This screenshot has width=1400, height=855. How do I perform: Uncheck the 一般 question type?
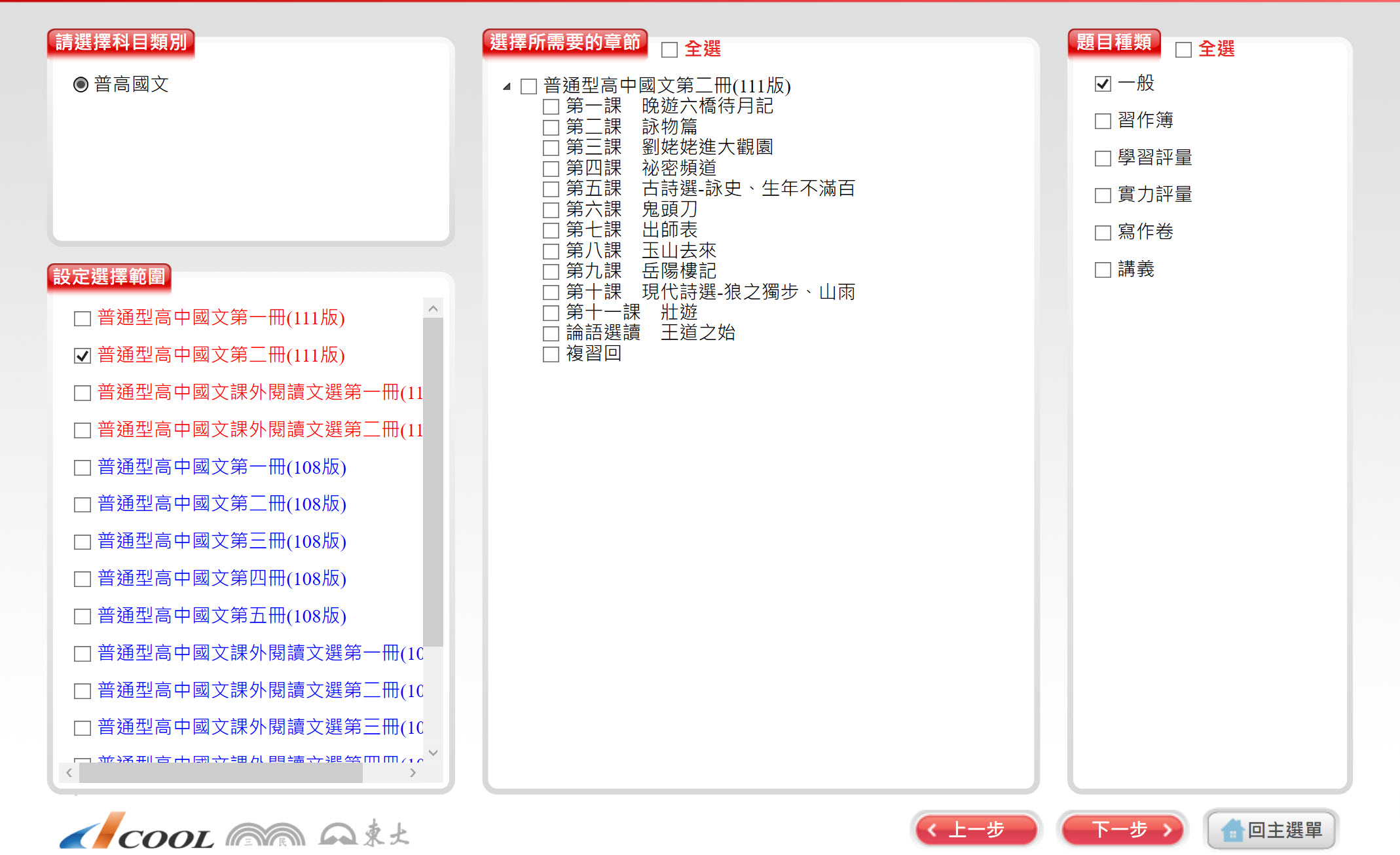pos(1103,84)
